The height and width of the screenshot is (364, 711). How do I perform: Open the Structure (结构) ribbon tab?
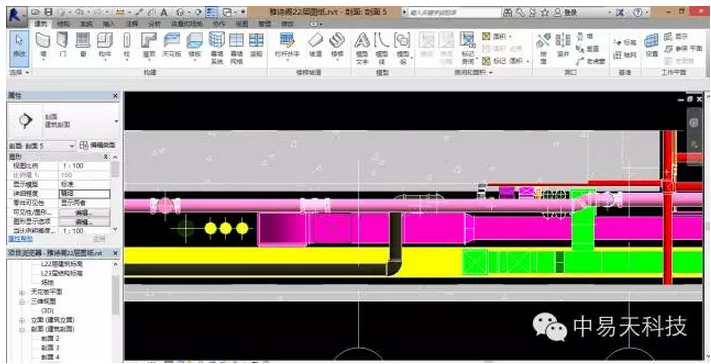click(x=64, y=23)
